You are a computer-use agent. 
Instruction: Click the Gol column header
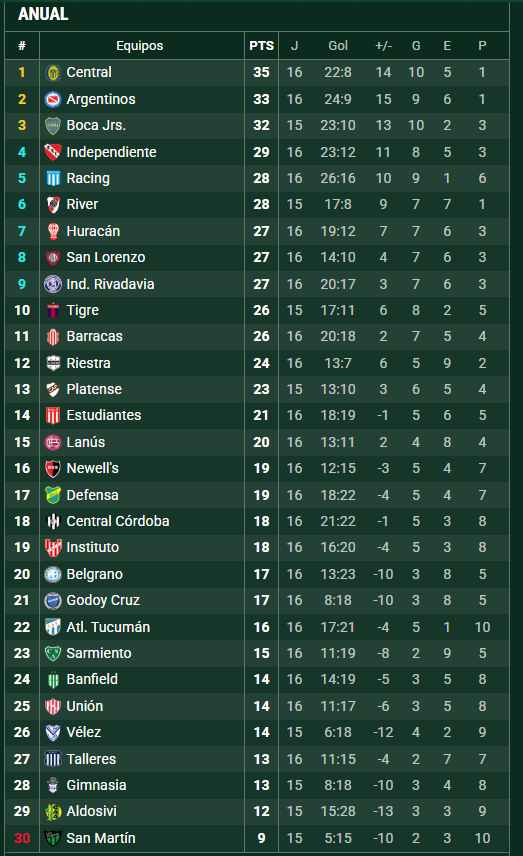[x=338, y=46]
